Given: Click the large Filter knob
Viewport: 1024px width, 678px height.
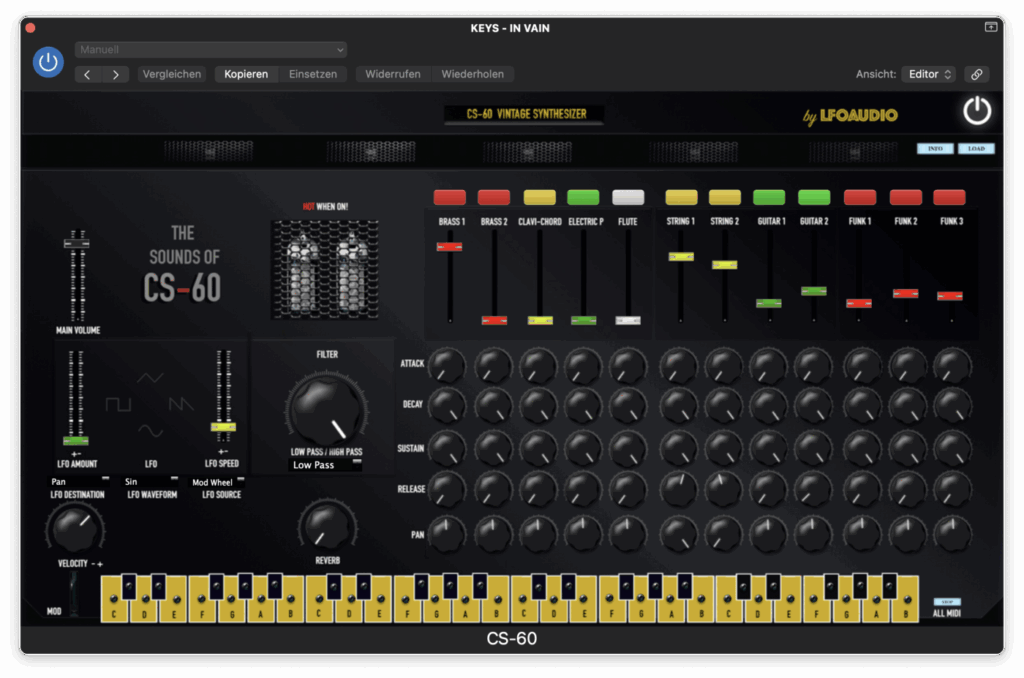Looking at the screenshot, I should pyautogui.click(x=325, y=408).
